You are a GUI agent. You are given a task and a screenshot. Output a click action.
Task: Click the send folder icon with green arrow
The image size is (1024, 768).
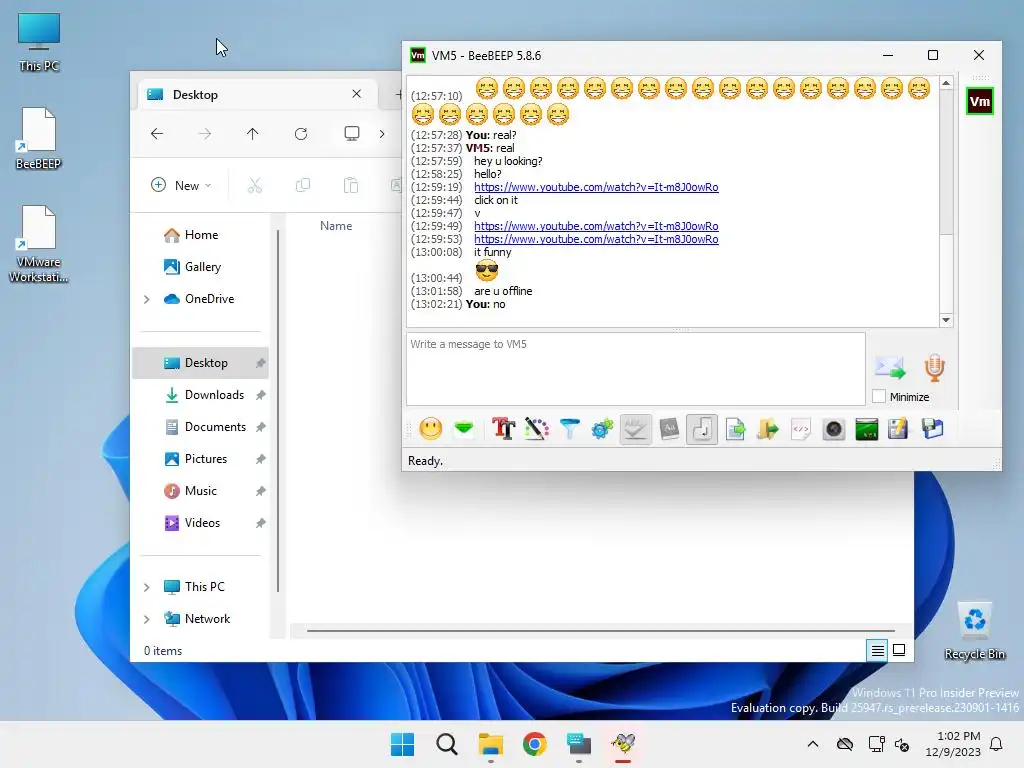768,429
